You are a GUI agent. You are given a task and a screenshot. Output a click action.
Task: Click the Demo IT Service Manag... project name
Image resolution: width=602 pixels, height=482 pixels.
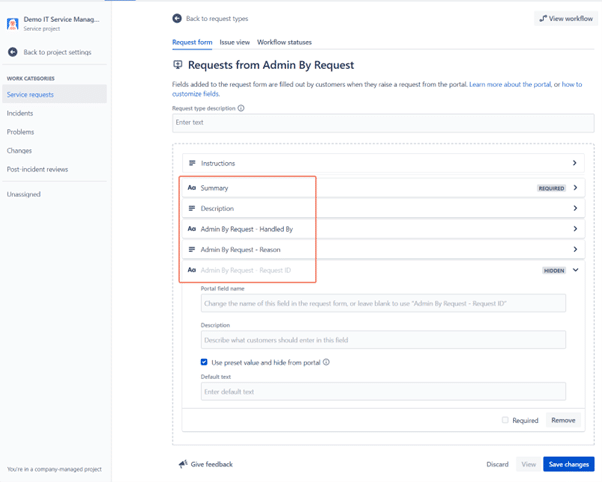tap(61, 19)
